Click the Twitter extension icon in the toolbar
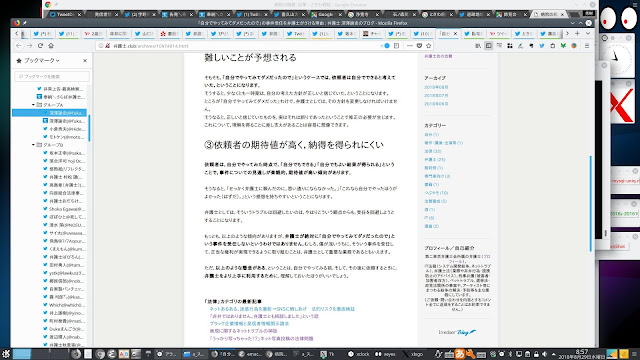 (x=542, y=46)
